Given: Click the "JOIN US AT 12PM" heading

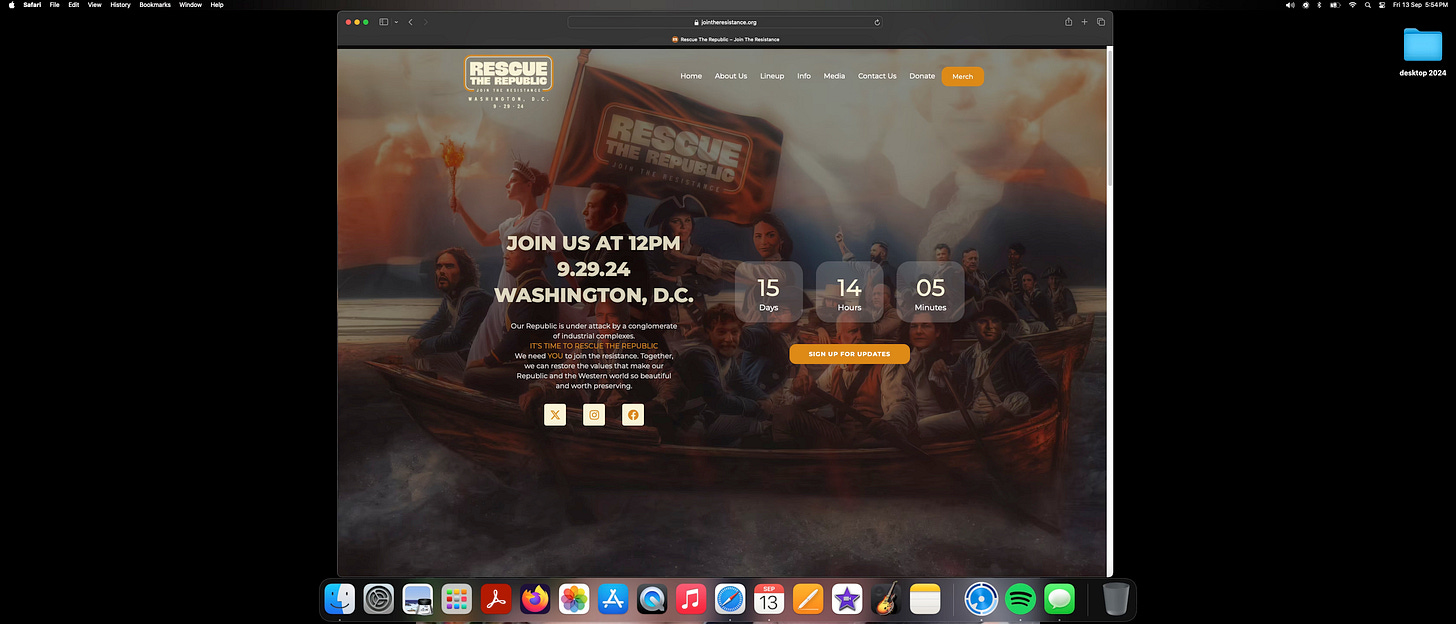Looking at the screenshot, I should [593, 243].
